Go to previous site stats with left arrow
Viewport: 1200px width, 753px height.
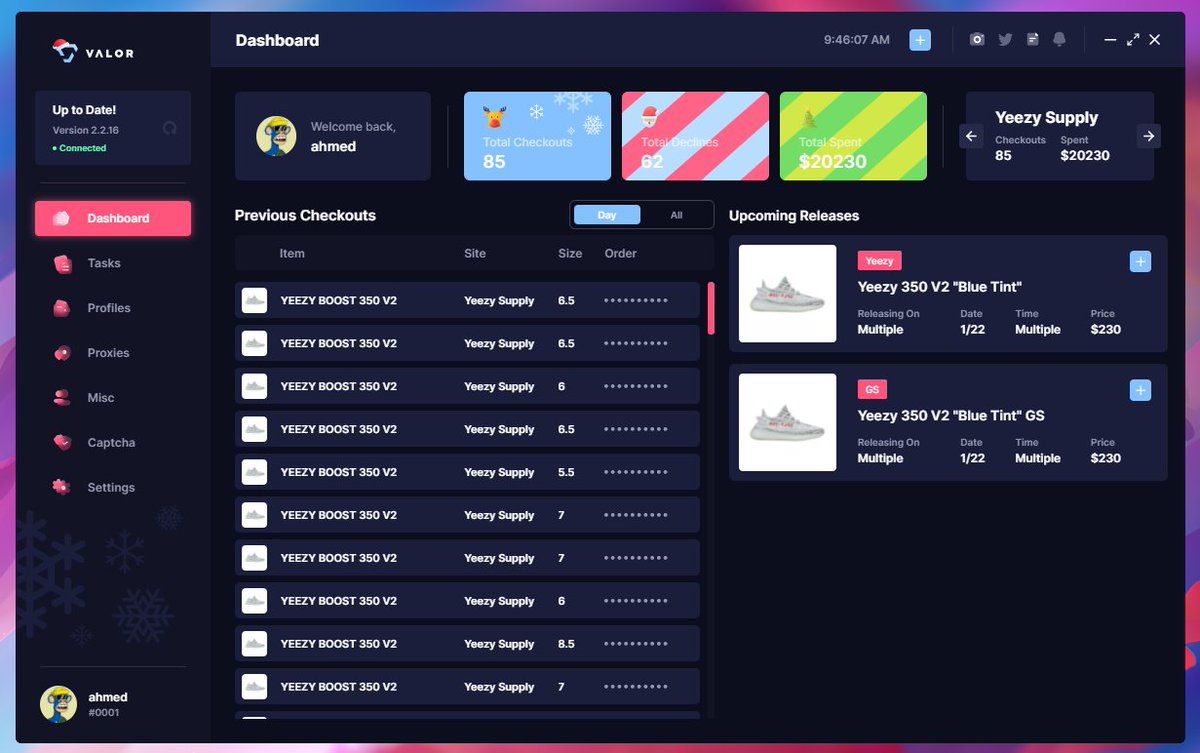pos(971,136)
